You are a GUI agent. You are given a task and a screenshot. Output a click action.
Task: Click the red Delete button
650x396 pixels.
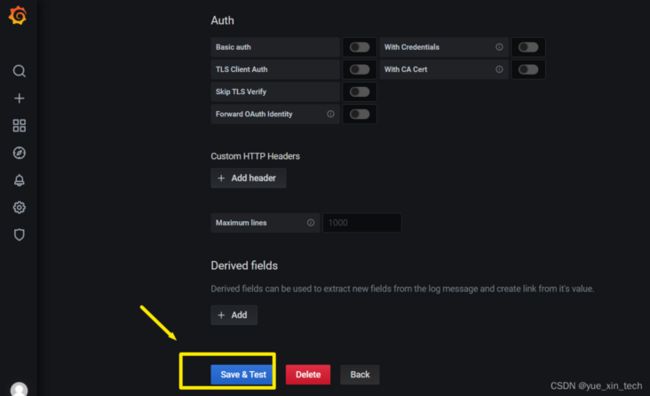point(308,374)
